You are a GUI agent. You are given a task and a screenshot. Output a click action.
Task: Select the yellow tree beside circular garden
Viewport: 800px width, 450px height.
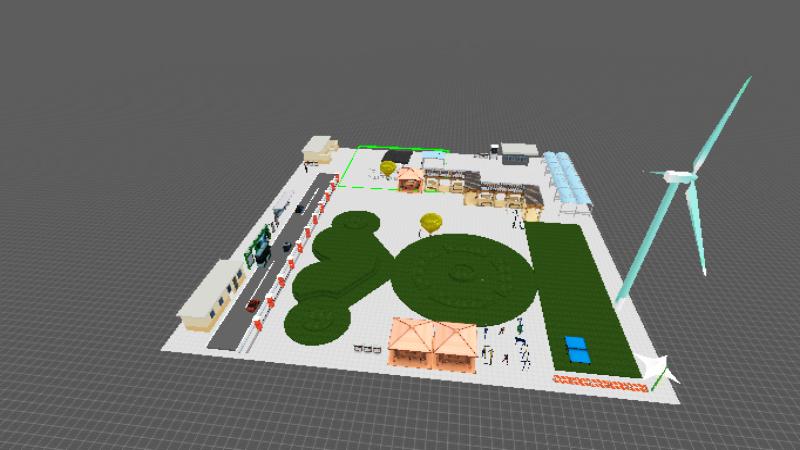[x=431, y=222]
